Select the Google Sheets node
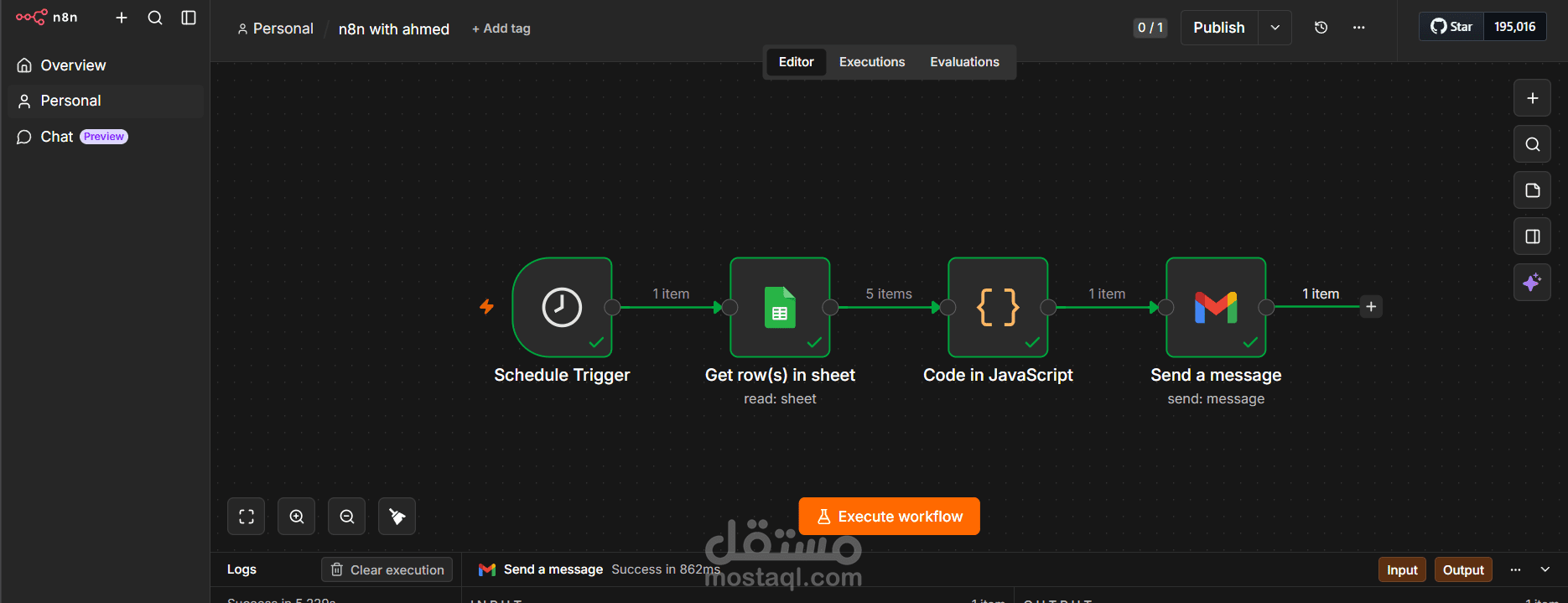The height and width of the screenshot is (603, 1568). (780, 307)
